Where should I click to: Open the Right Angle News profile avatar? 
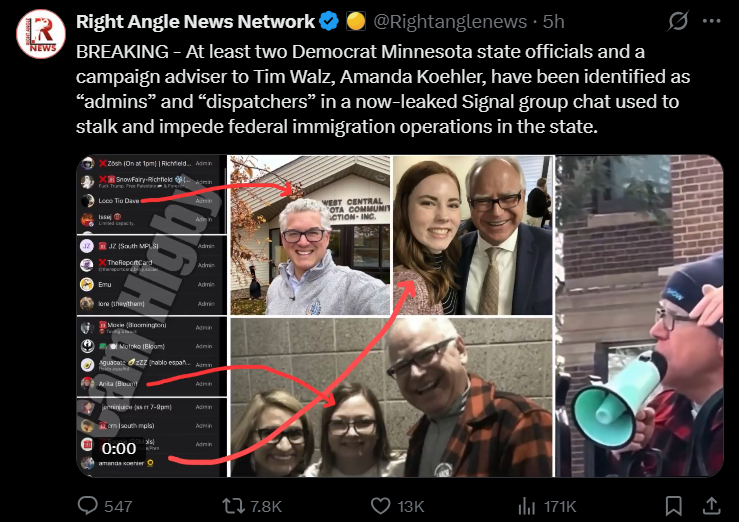click(41, 34)
